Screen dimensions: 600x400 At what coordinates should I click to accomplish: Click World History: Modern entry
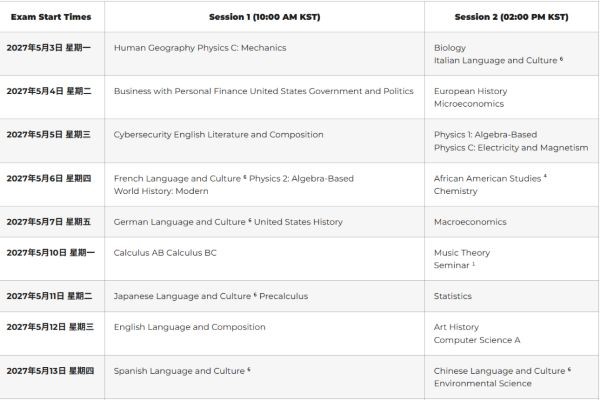[x=161, y=191]
